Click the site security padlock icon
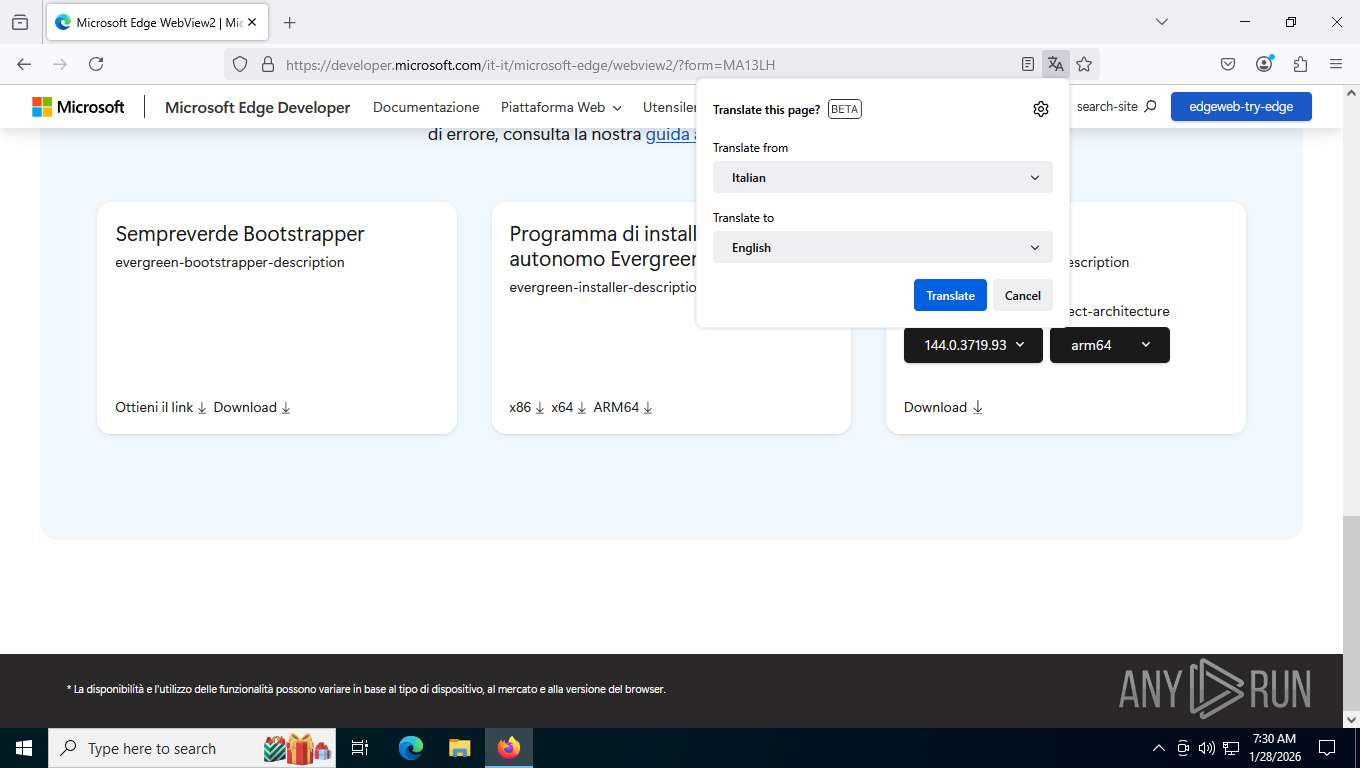Image resolution: width=1360 pixels, height=768 pixels. 267,64
